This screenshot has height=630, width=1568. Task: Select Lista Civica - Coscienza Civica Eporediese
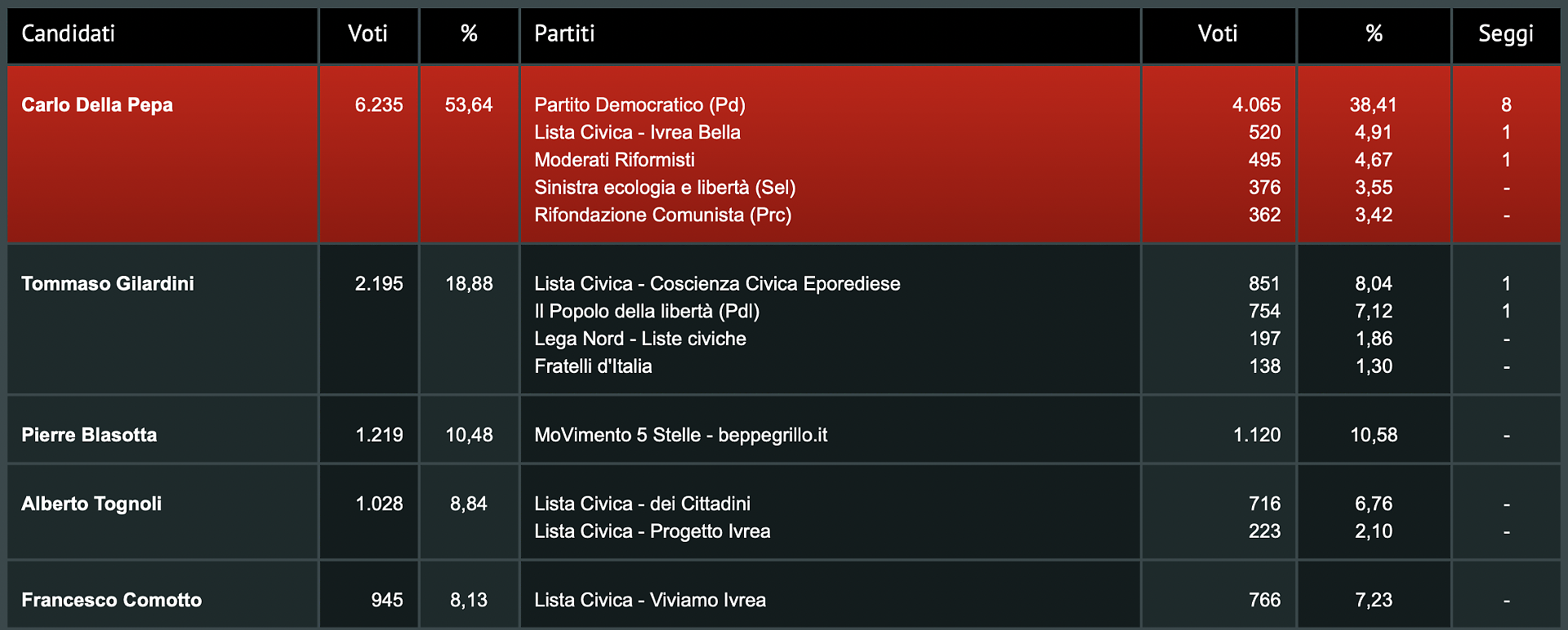tap(717, 284)
